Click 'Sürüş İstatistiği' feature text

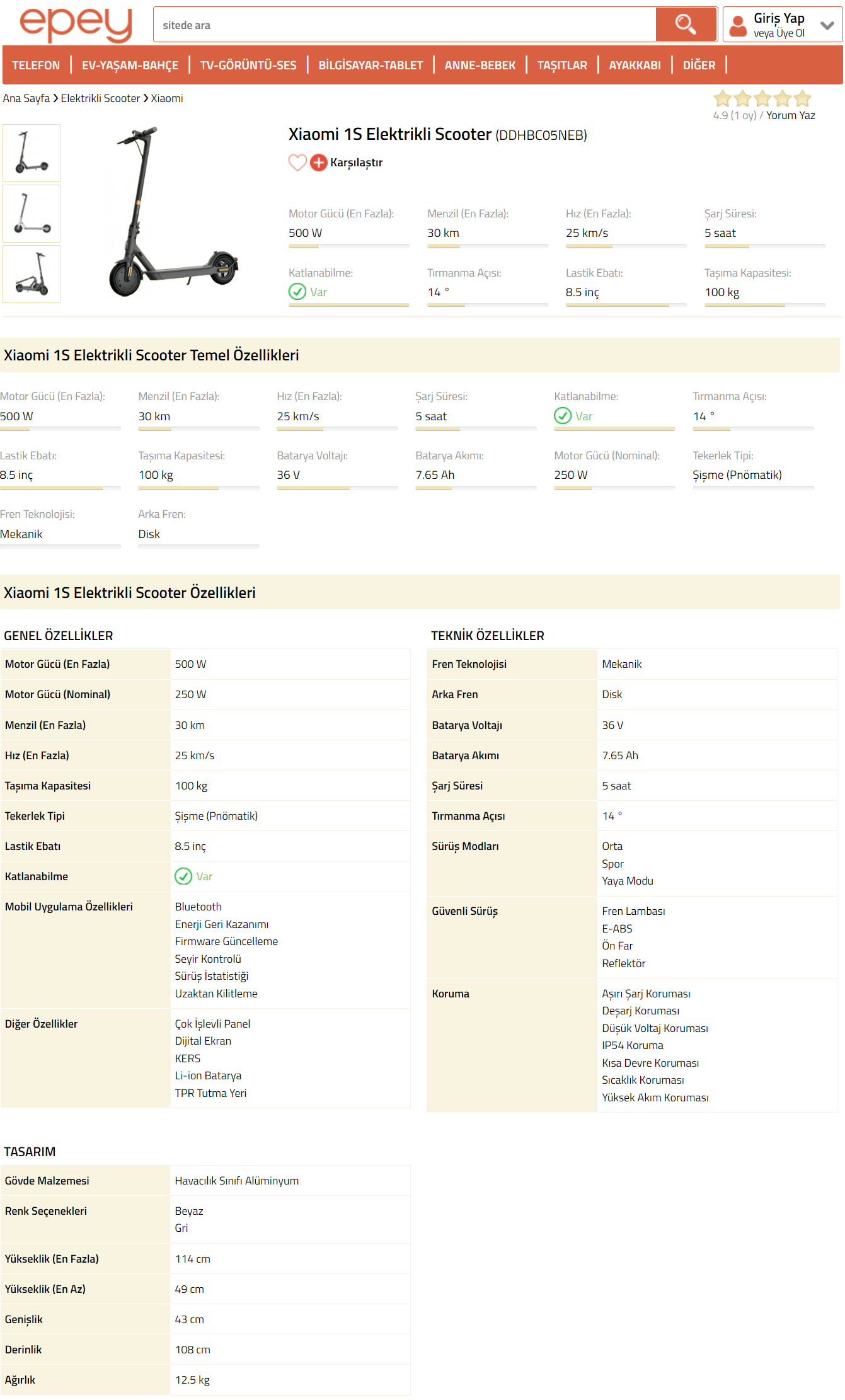coord(212,976)
